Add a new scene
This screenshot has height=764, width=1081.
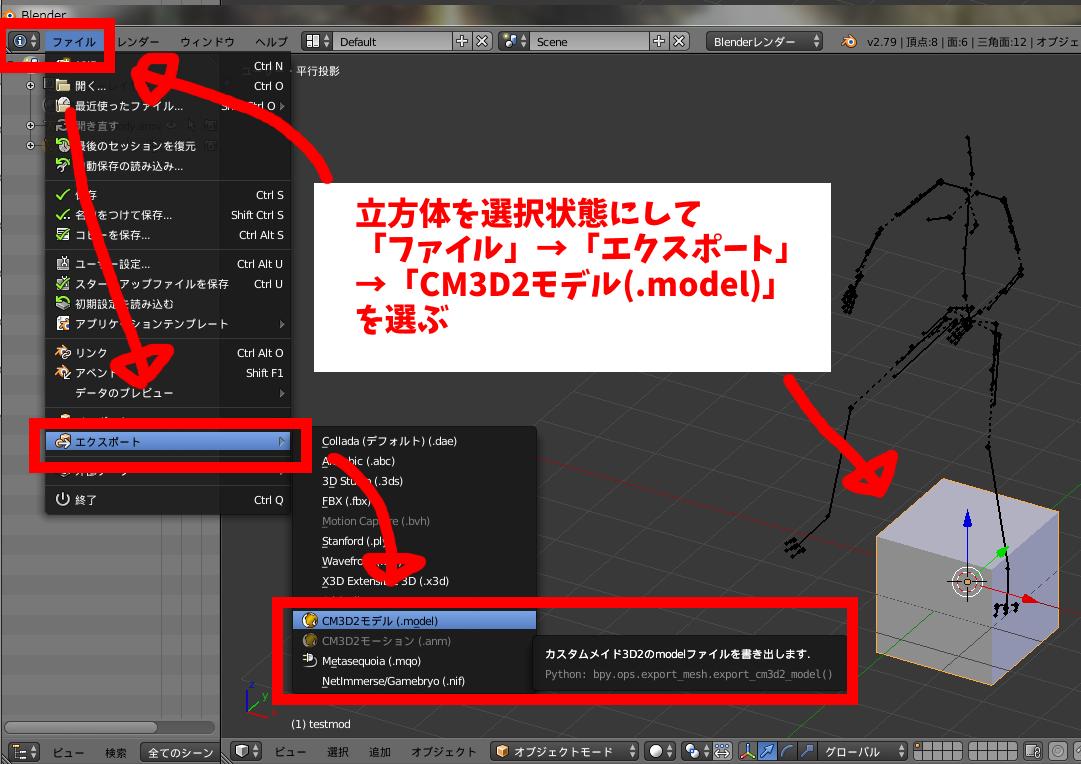tap(659, 41)
